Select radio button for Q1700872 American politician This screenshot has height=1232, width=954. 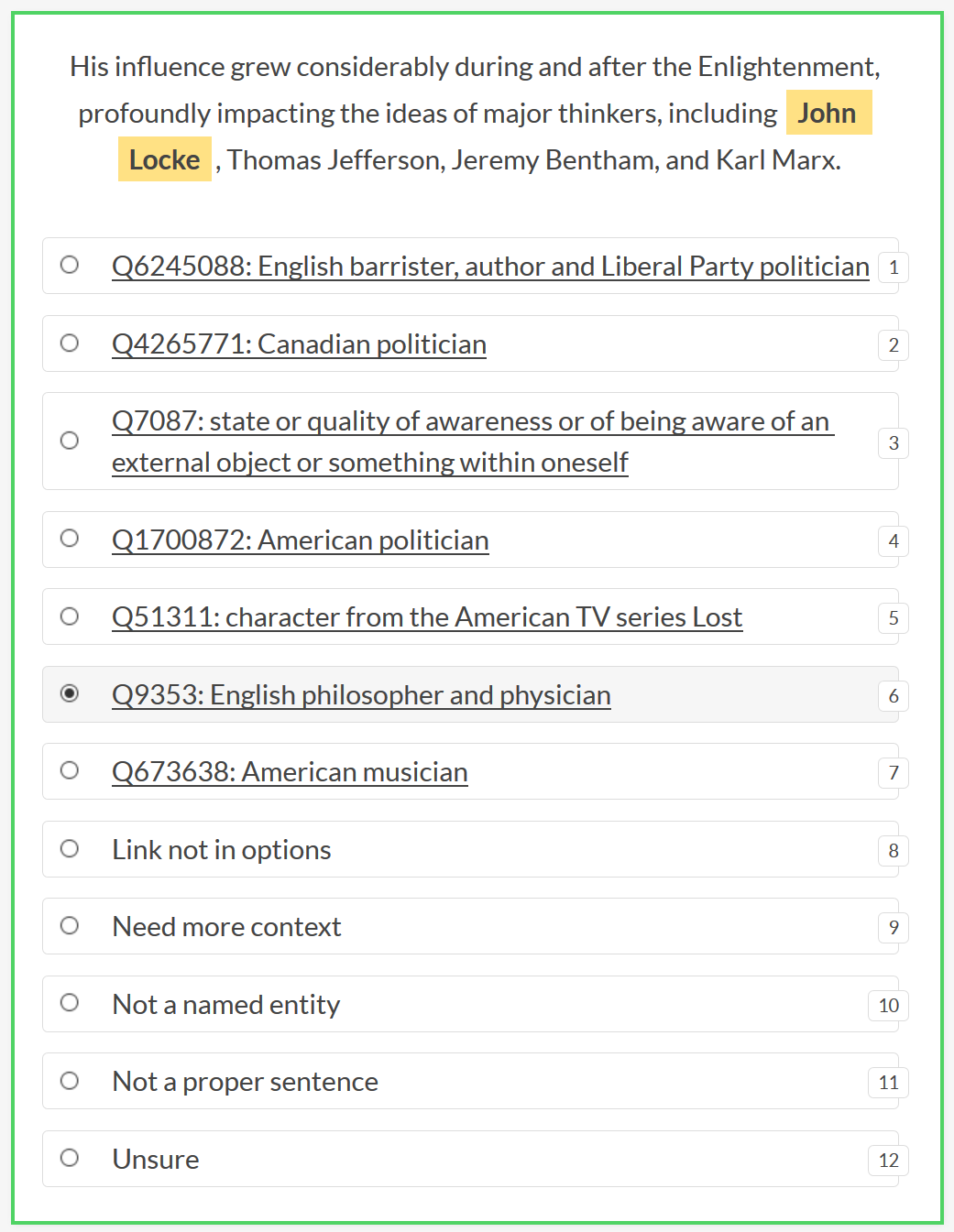tap(70, 538)
